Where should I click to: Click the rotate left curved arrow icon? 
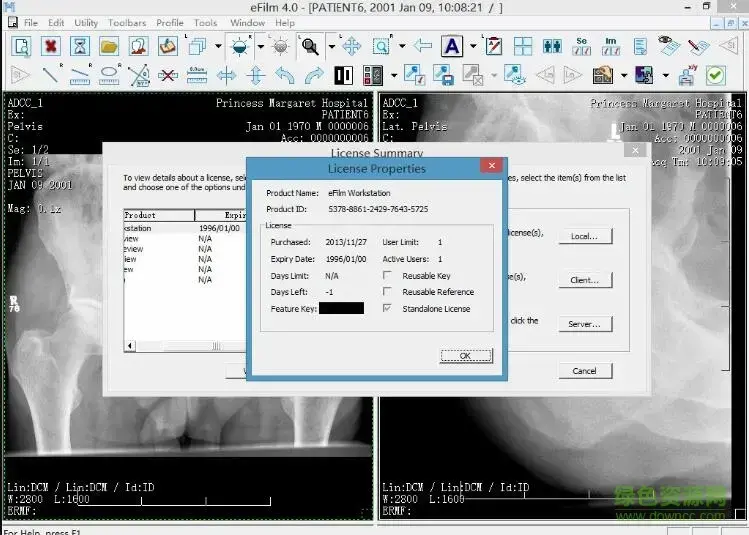[285, 75]
